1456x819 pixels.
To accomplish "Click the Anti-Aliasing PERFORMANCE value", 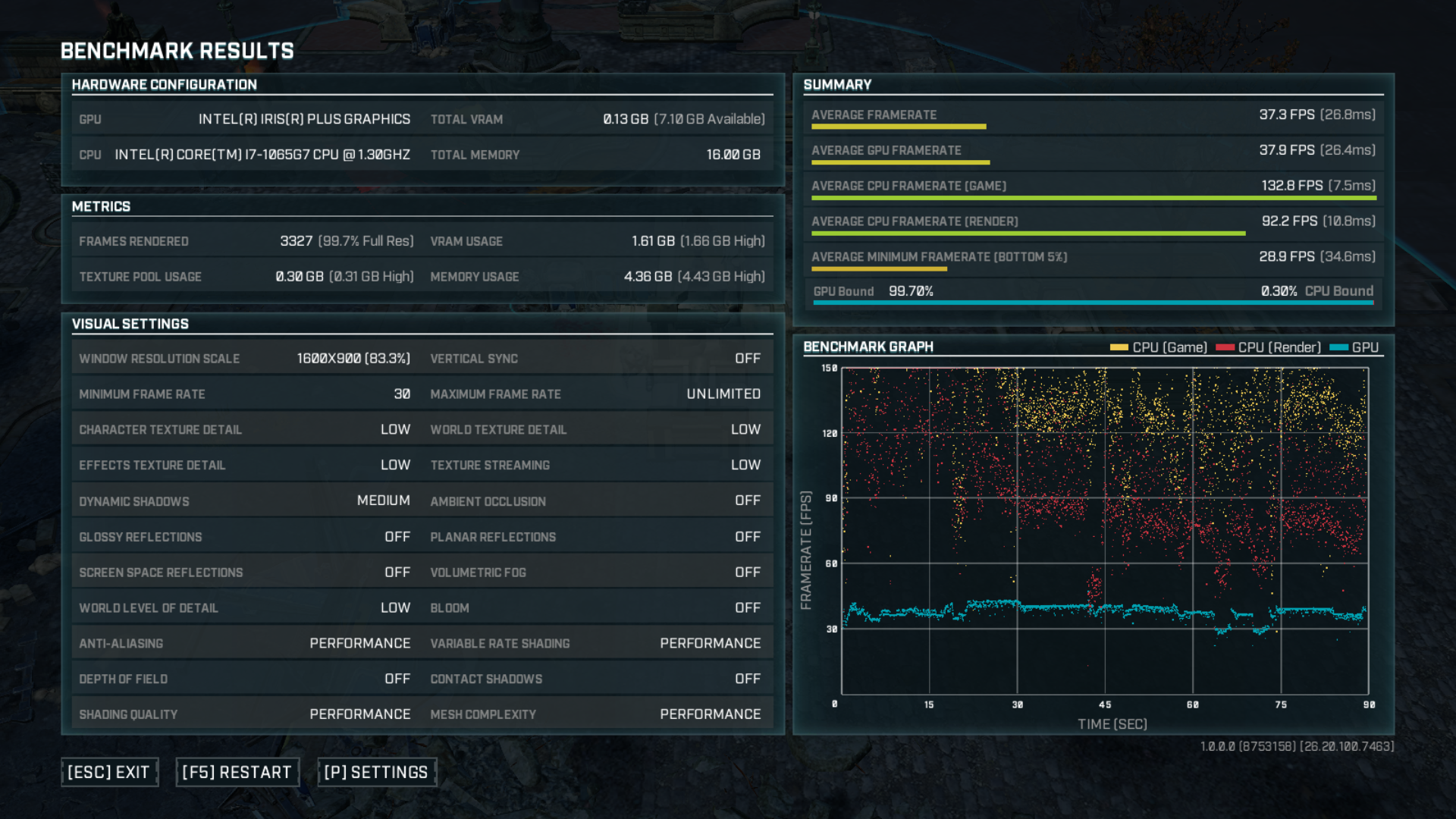I will pos(359,643).
